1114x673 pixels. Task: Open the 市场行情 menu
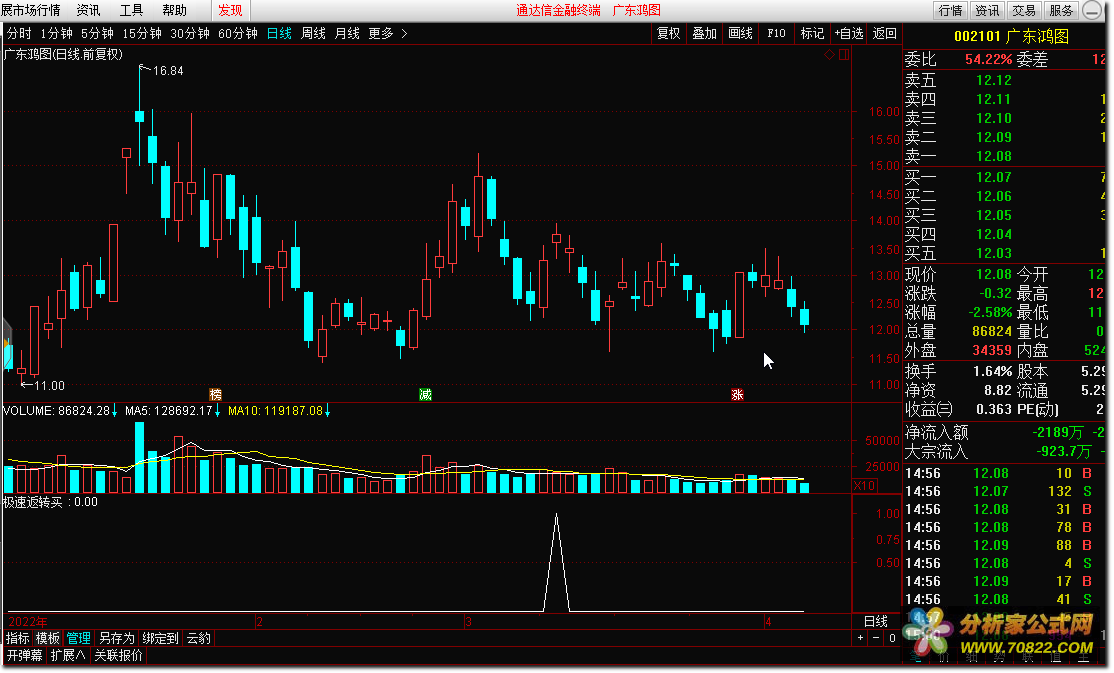31,11
